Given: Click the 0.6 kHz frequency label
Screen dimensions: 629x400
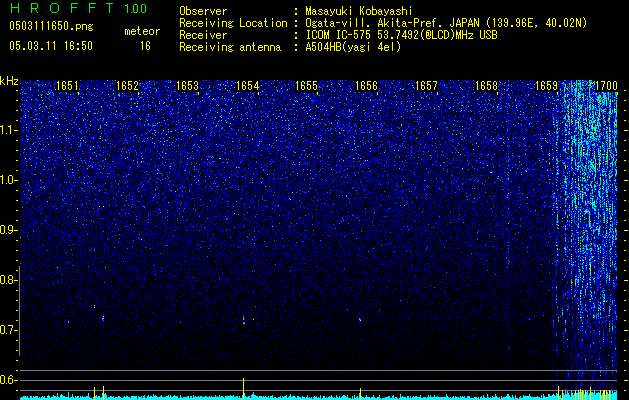Looking at the screenshot, I should (8, 380).
